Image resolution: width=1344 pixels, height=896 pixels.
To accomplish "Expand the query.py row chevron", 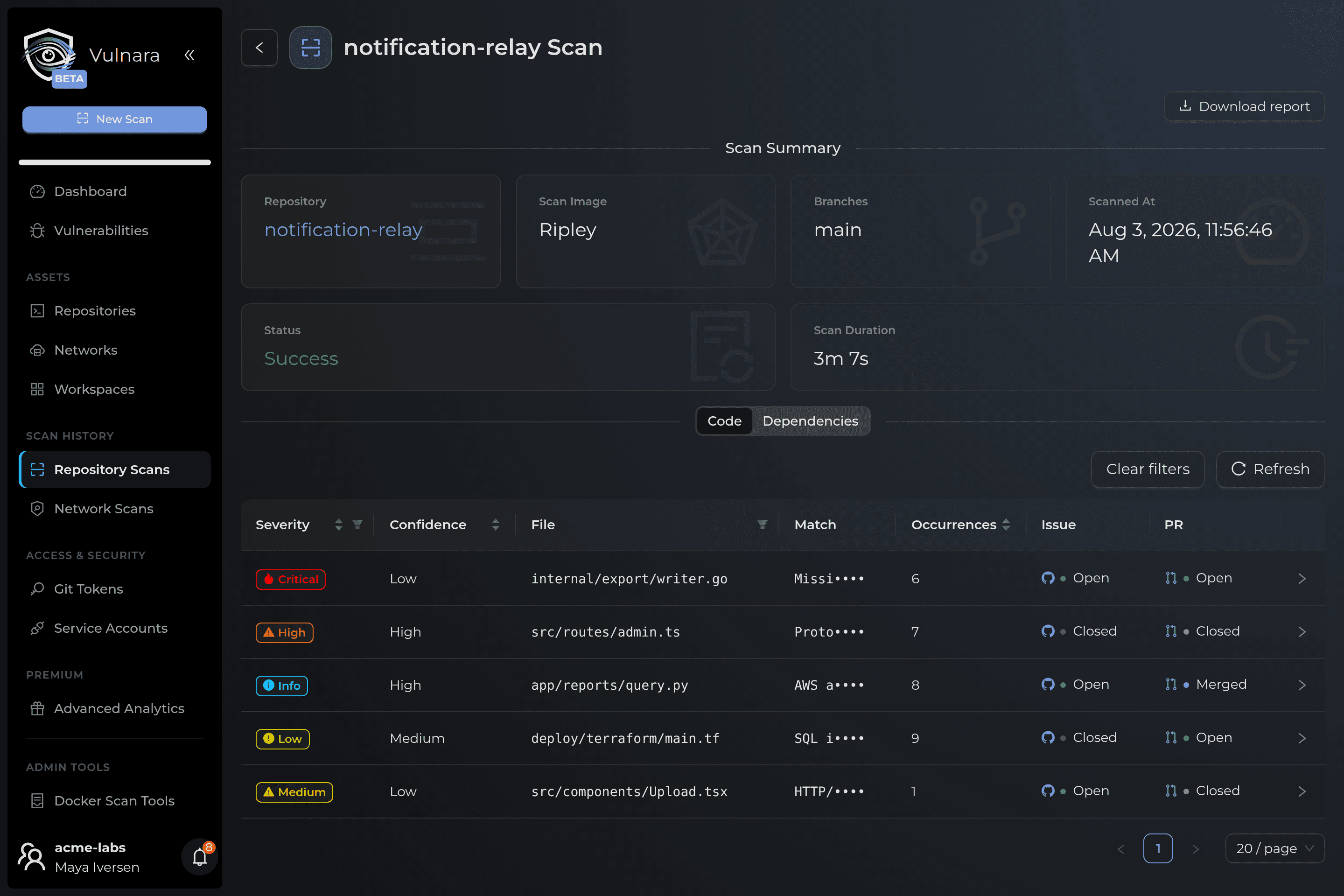I will point(1302,685).
